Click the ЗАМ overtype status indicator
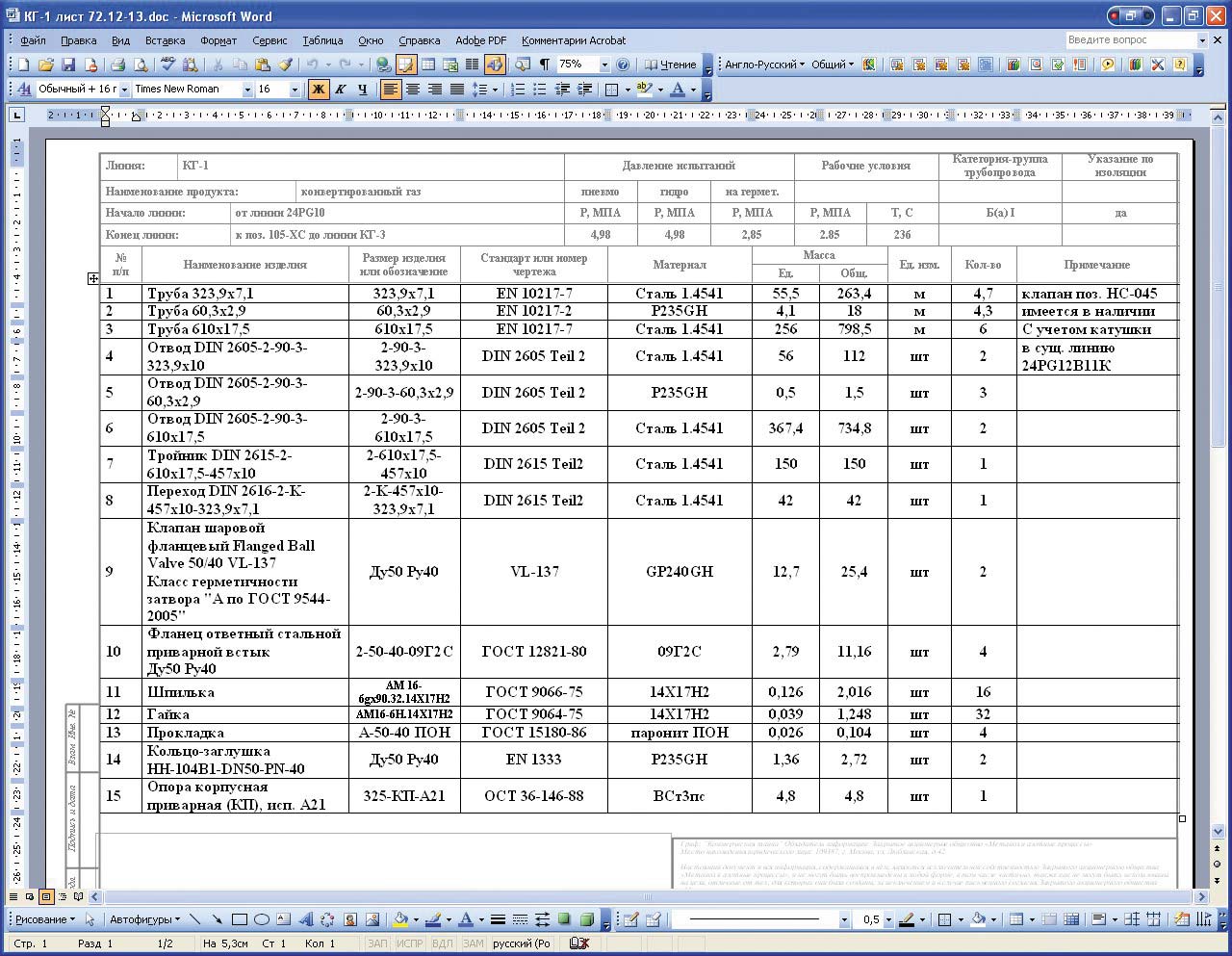This screenshot has width=1232, height=956. click(x=474, y=943)
